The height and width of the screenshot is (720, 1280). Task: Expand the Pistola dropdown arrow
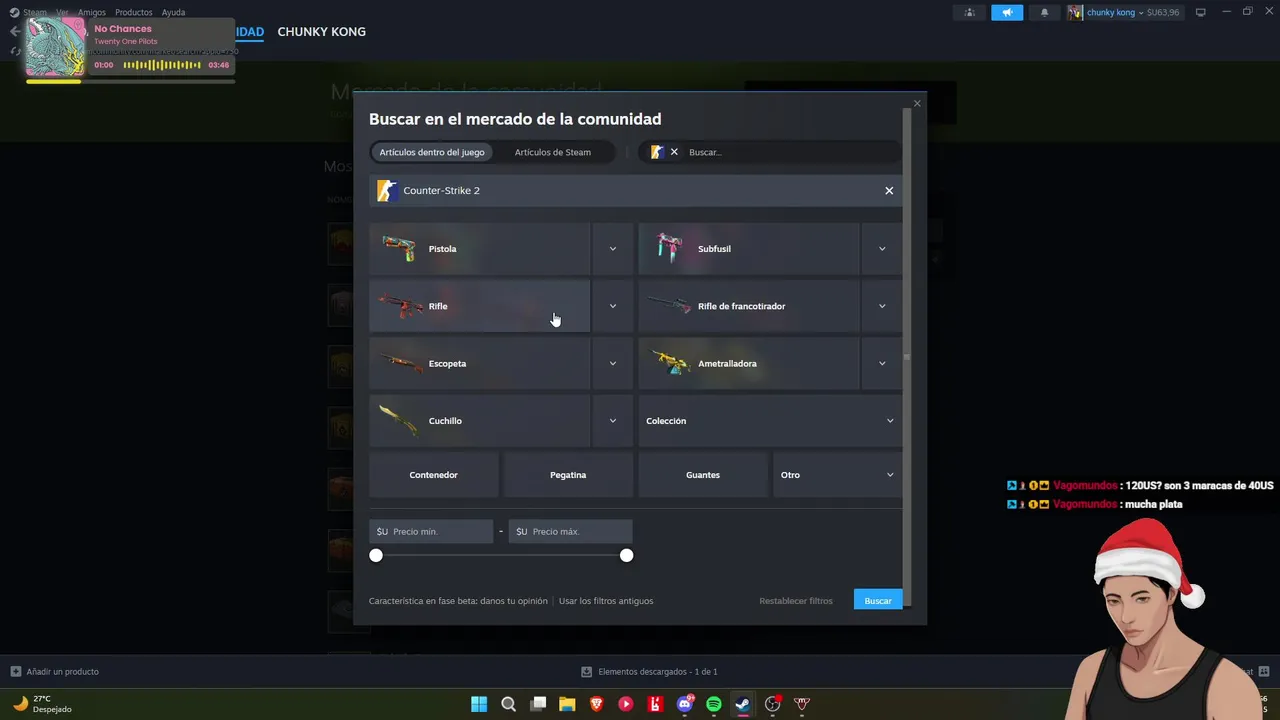[x=613, y=249]
